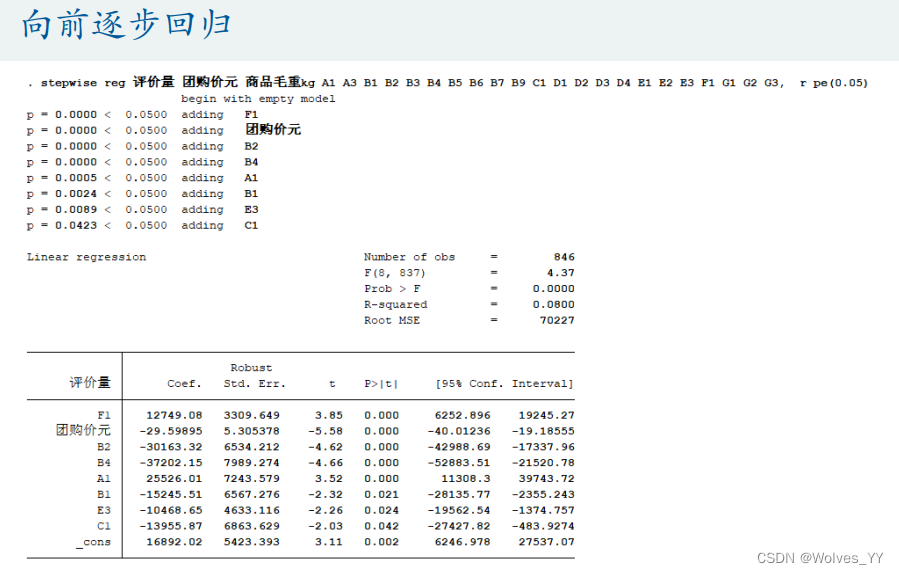The width and height of the screenshot is (899, 574).
Task: Click B4 standard error 7989.274
Action: pos(252,463)
